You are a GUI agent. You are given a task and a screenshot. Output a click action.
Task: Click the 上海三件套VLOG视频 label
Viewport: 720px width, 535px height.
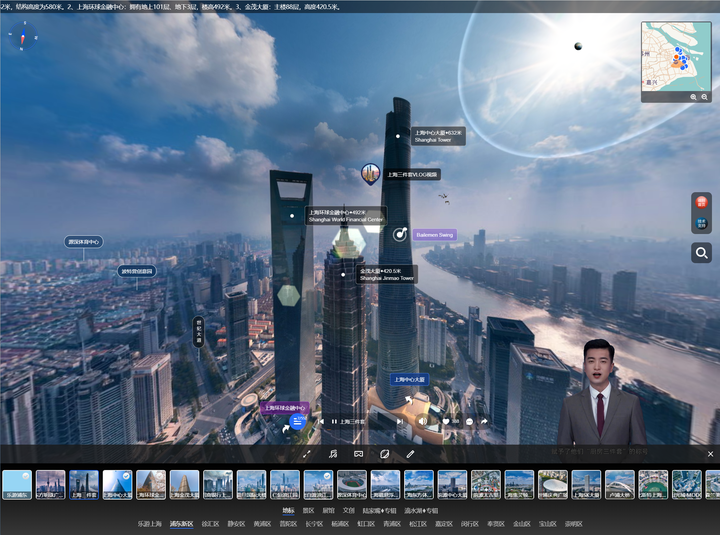click(412, 175)
